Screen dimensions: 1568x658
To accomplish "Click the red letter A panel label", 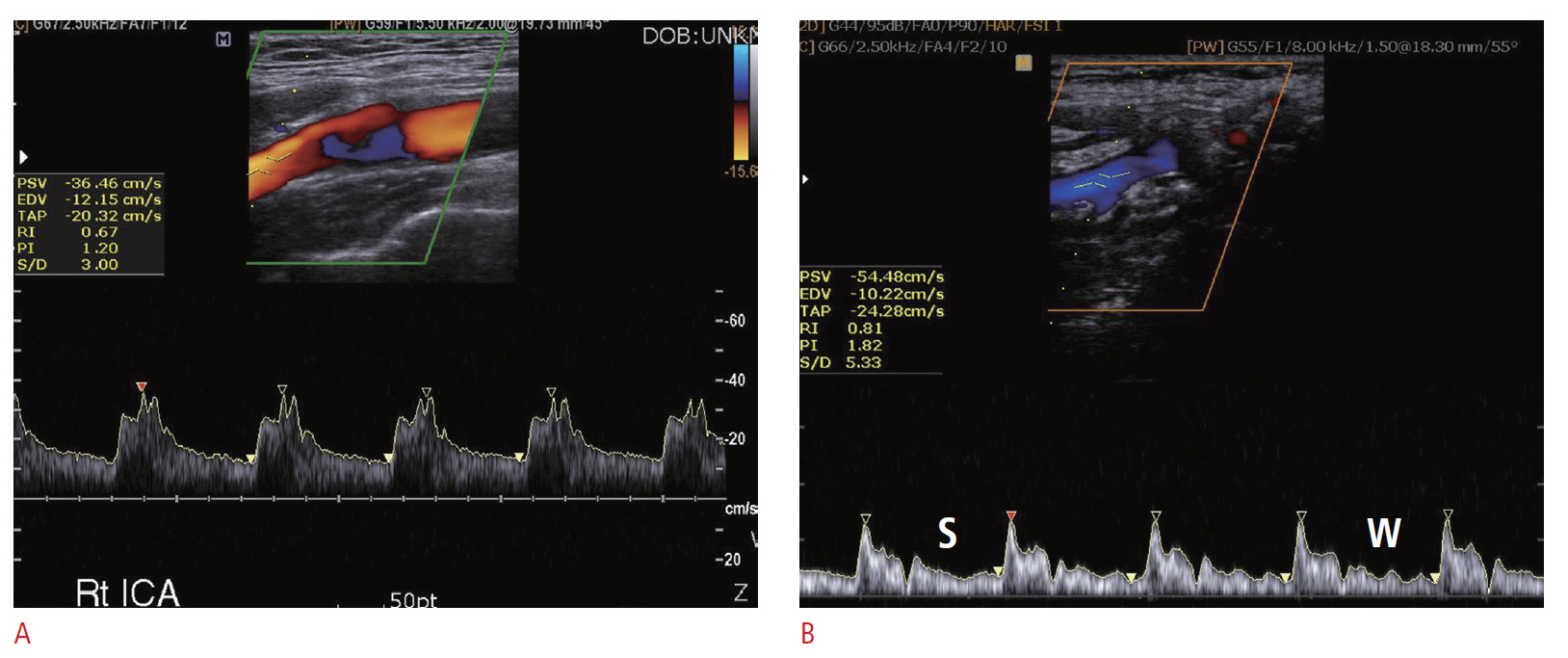I will (x=22, y=633).
